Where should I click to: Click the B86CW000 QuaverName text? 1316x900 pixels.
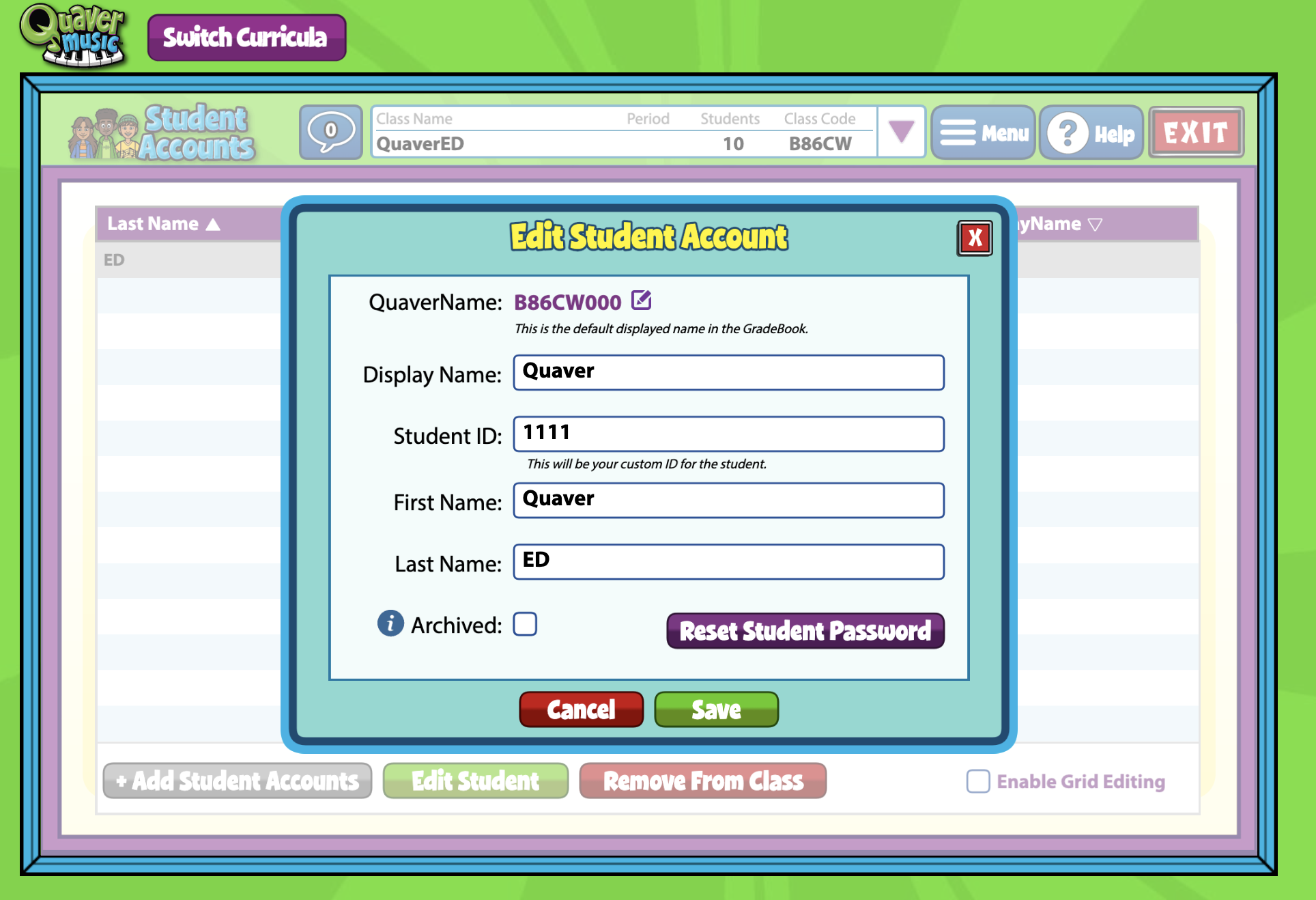click(567, 302)
